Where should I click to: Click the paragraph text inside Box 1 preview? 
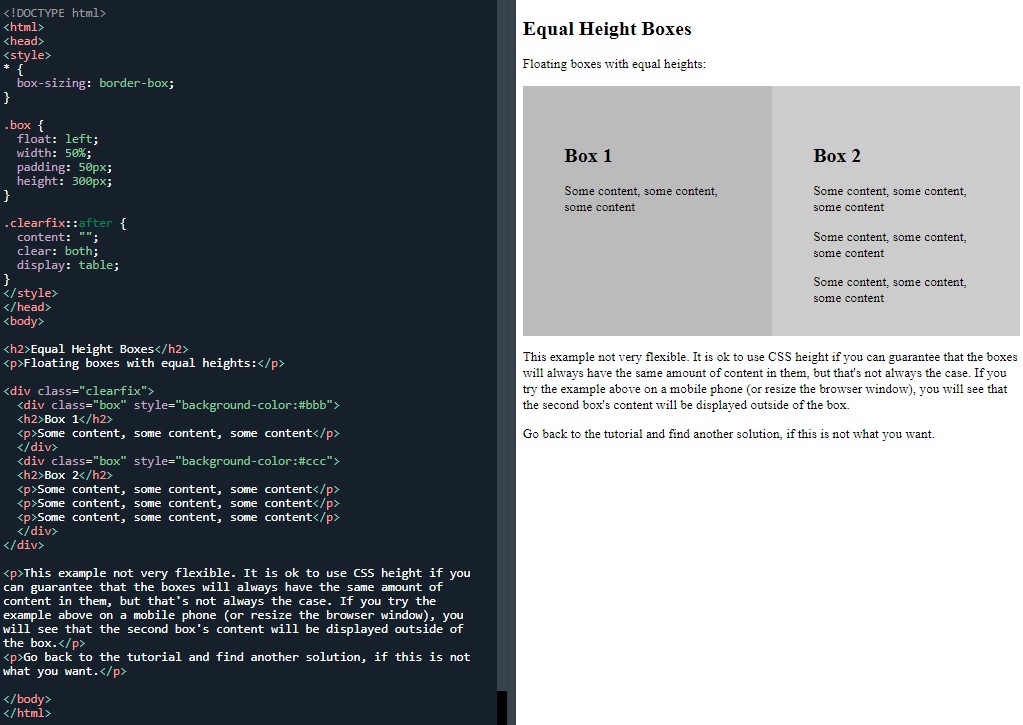point(640,199)
